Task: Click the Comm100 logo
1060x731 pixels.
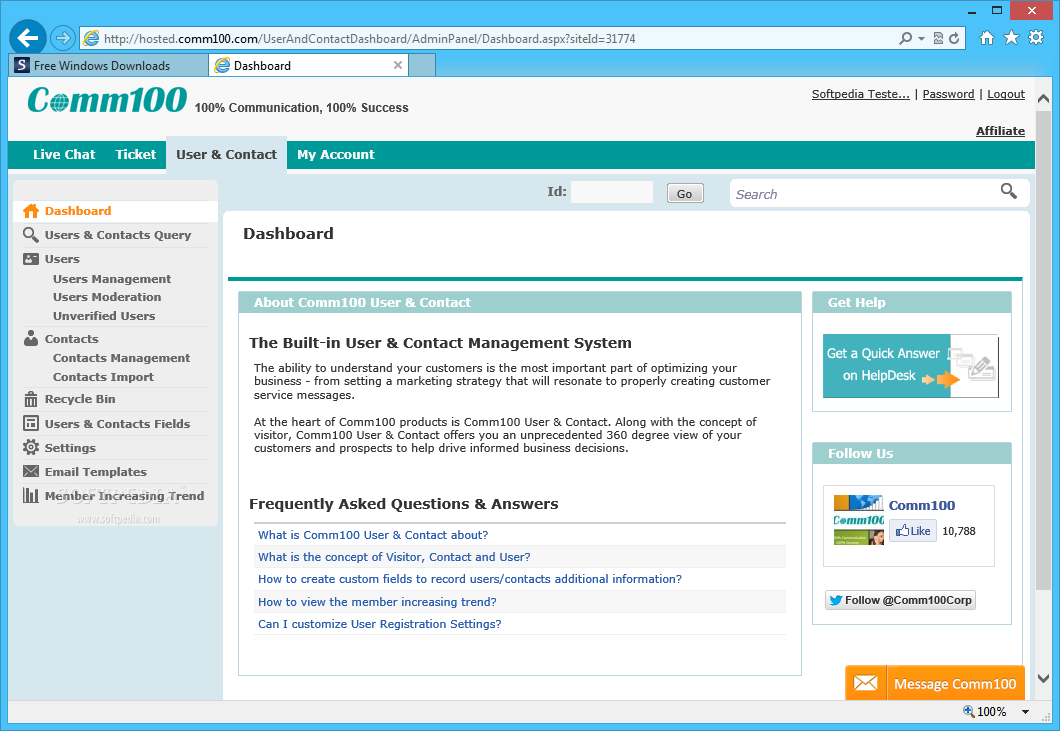Action: coord(107,100)
